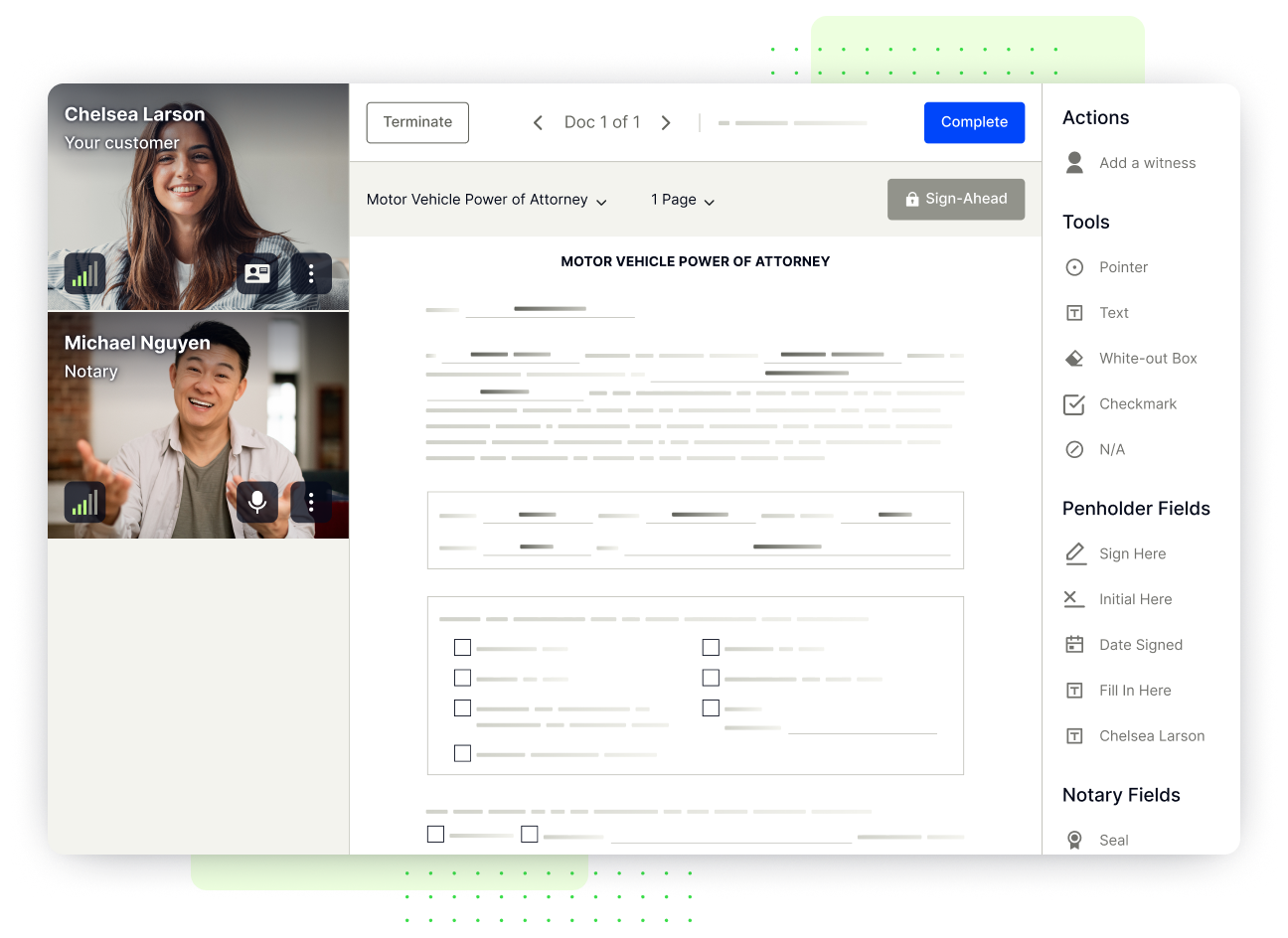
Task: Click the Sign-Ahead button
Action: click(956, 199)
